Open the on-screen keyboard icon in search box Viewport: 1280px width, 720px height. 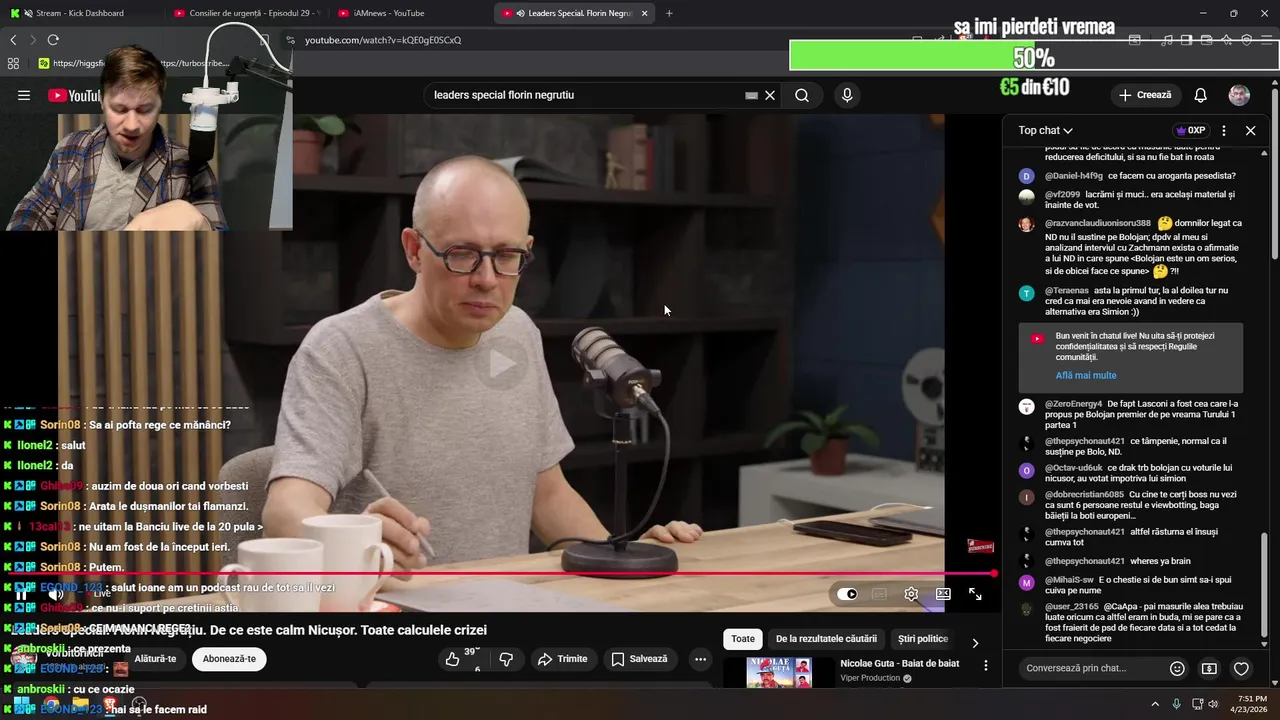pyautogui.click(x=751, y=95)
